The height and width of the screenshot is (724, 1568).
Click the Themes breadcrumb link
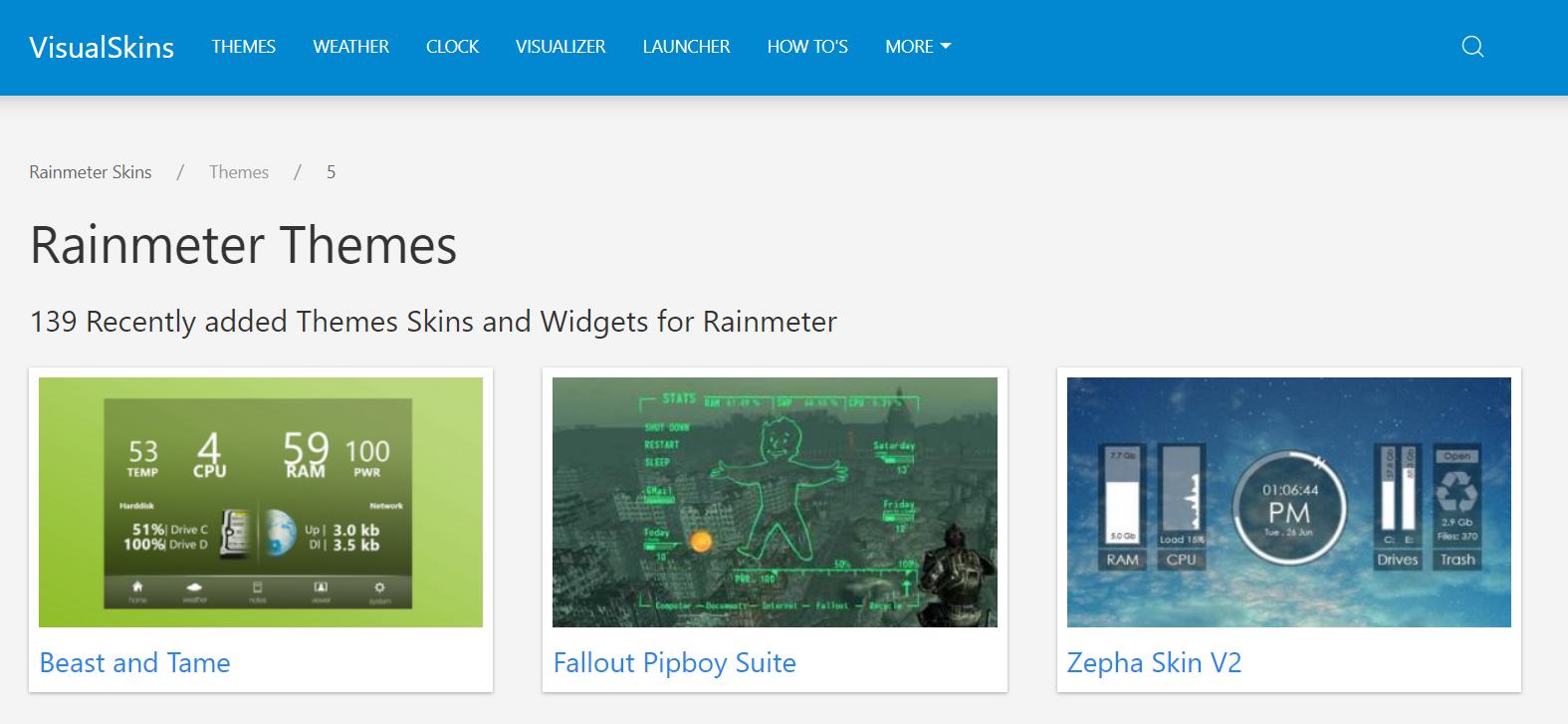pos(239,172)
